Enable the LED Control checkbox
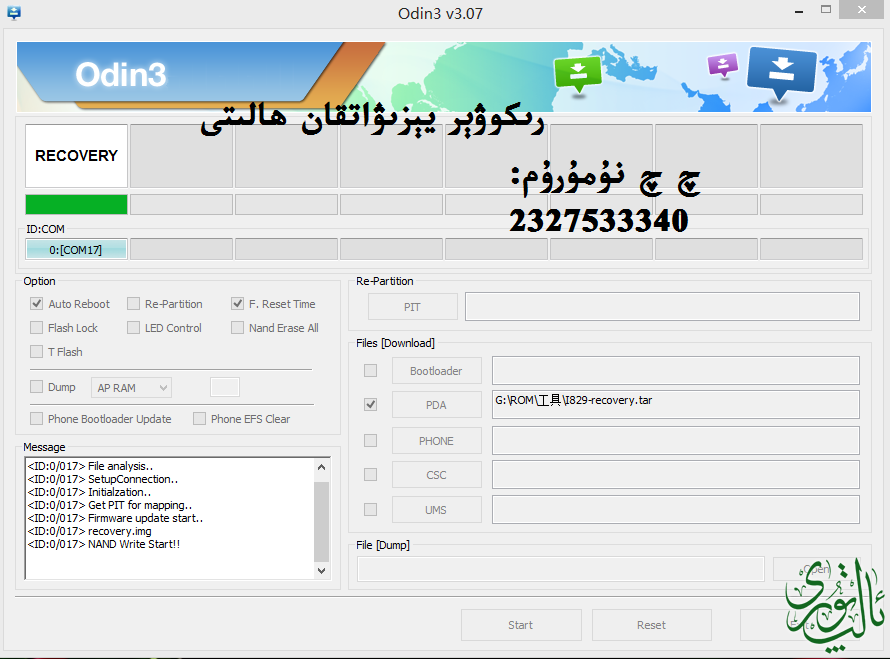The image size is (890, 659). (x=133, y=328)
